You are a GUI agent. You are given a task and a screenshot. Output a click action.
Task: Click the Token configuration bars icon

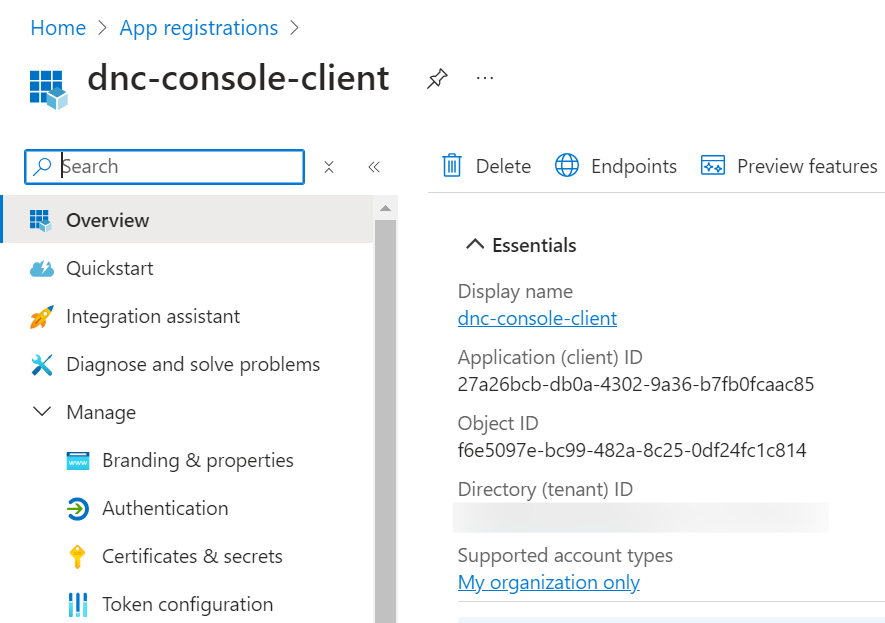pyautogui.click(x=78, y=604)
